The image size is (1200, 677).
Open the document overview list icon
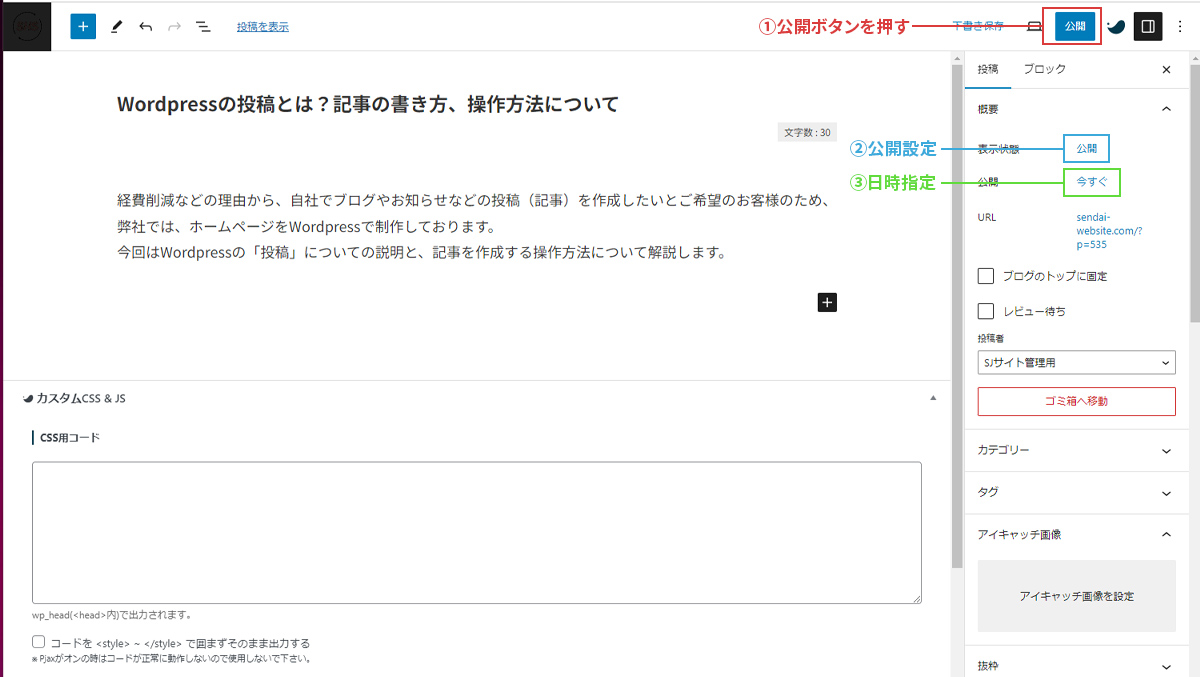203,27
